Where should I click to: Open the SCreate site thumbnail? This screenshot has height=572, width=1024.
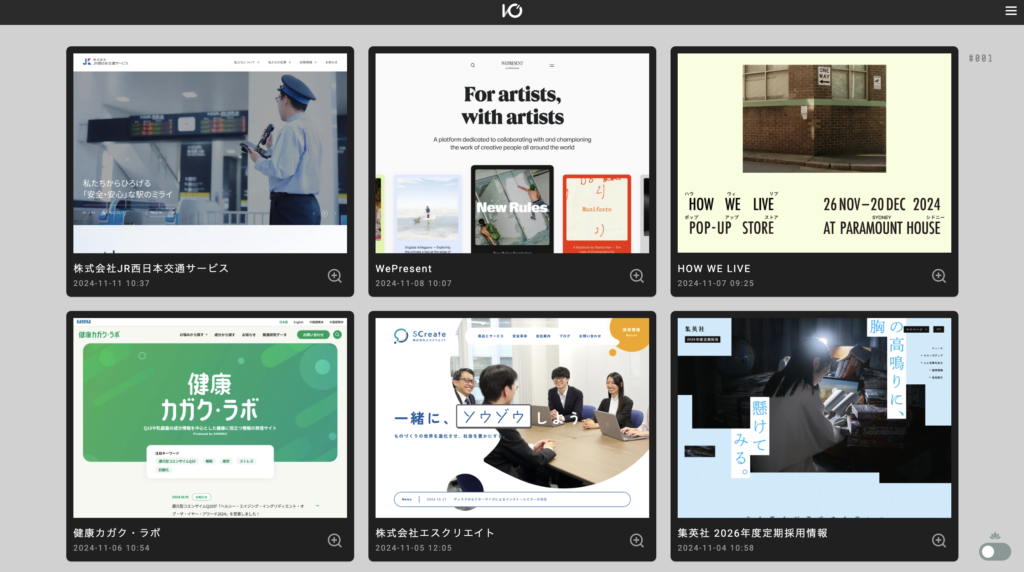[x=512, y=418]
